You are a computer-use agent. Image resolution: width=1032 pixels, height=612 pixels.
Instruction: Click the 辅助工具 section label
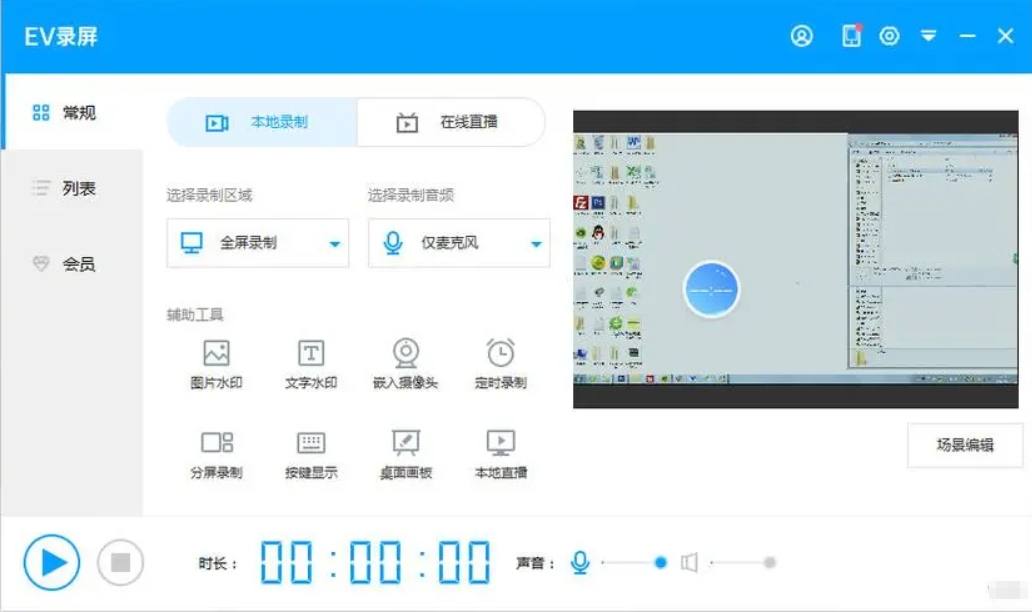pyautogui.click(x=195, y=315)
